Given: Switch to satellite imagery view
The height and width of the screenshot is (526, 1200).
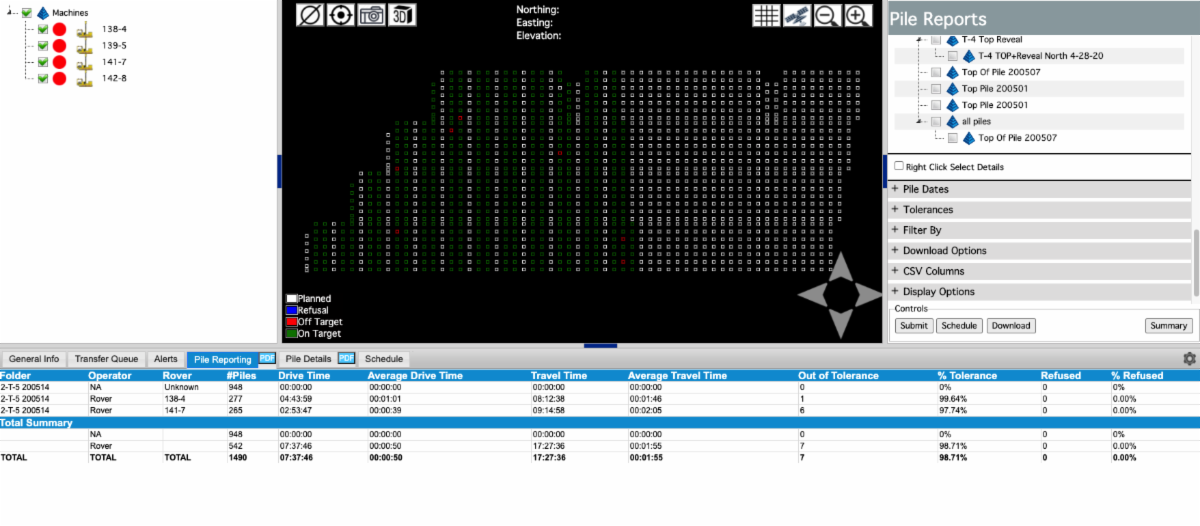Looking at the screenshot, I should point(797,15).
